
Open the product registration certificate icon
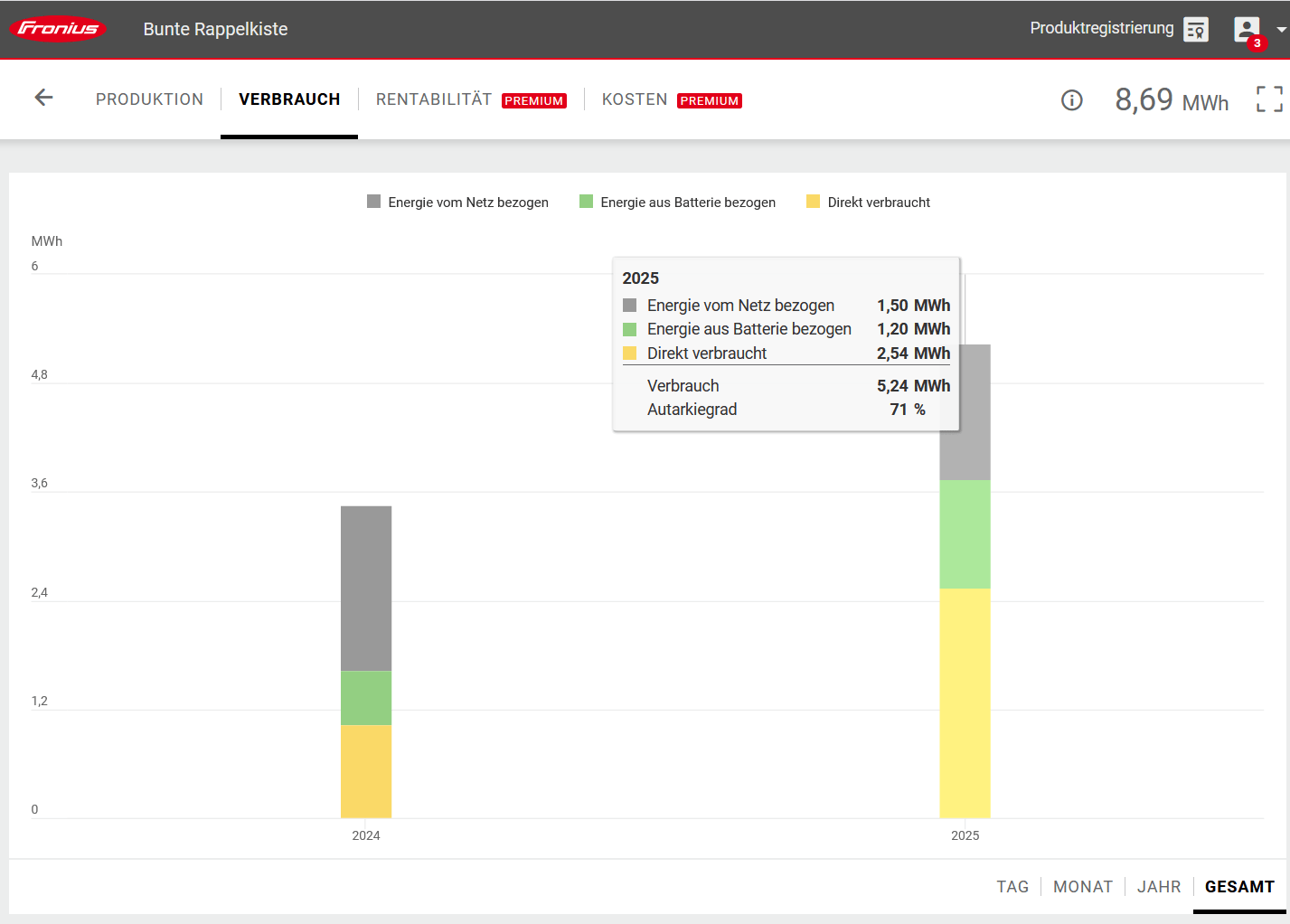1196,29
